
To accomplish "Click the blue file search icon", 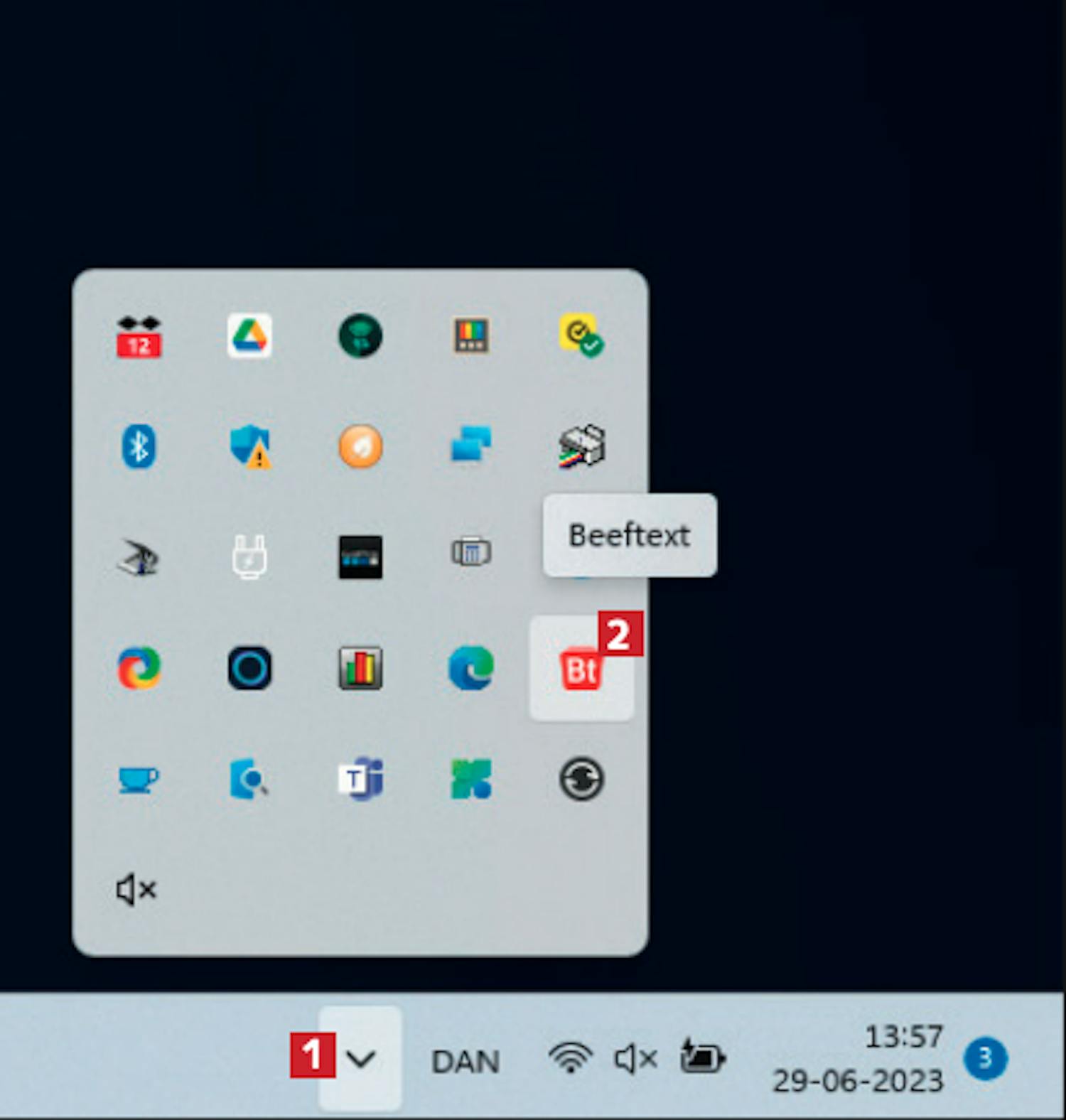I will coord(249,779).
